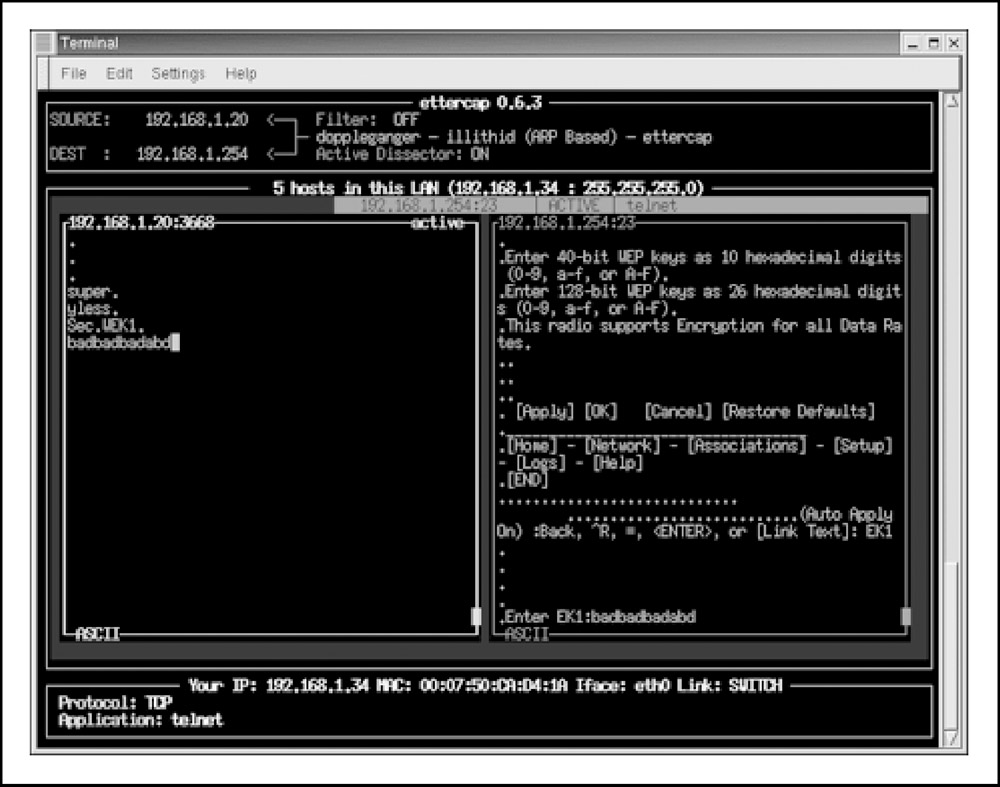Select the highlighted 192.168.1.254:23 connection row

(631, 205)
